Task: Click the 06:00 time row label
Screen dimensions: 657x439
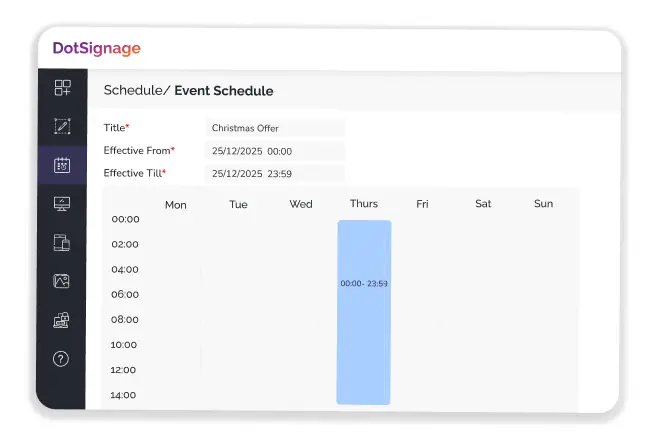Action: pyautogui.click(x=125, y=294)
